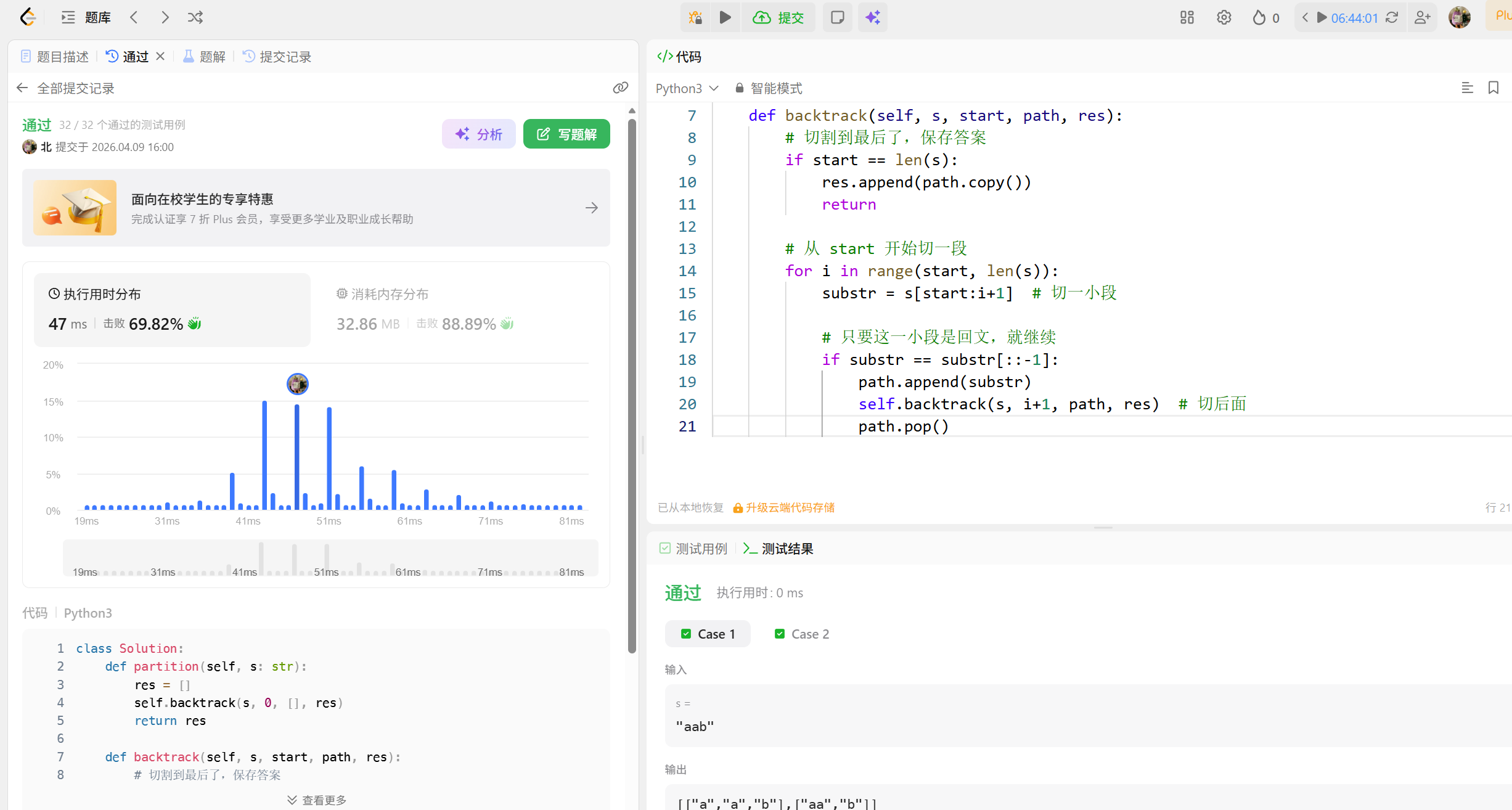
Task: Switch to the 测试用例 tab
Action: pyautogui.click(x=693, y=549)
